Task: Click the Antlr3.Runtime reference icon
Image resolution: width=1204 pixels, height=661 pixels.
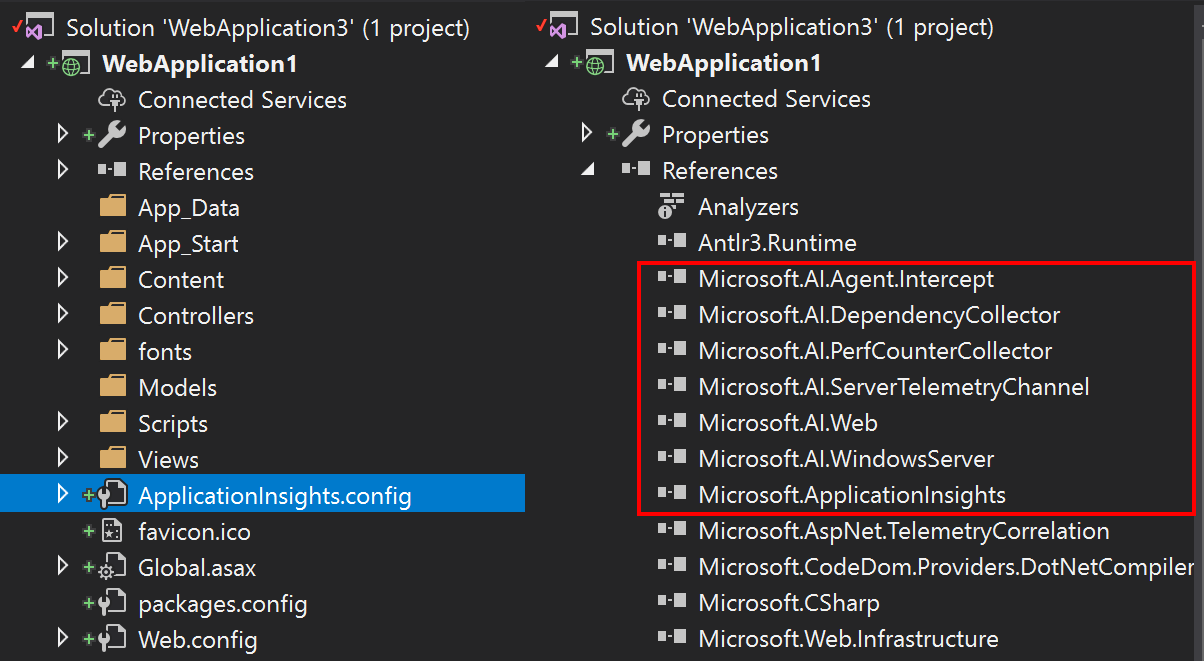Action: click(x=671, y=242)
